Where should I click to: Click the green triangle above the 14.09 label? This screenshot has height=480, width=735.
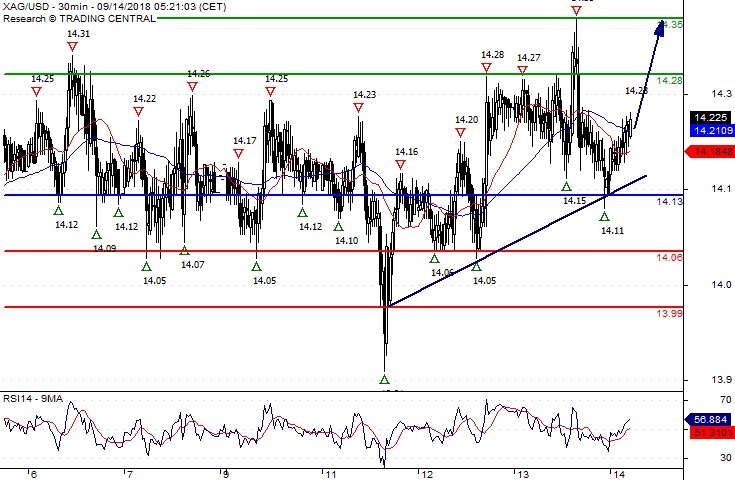tap(96, 234)
